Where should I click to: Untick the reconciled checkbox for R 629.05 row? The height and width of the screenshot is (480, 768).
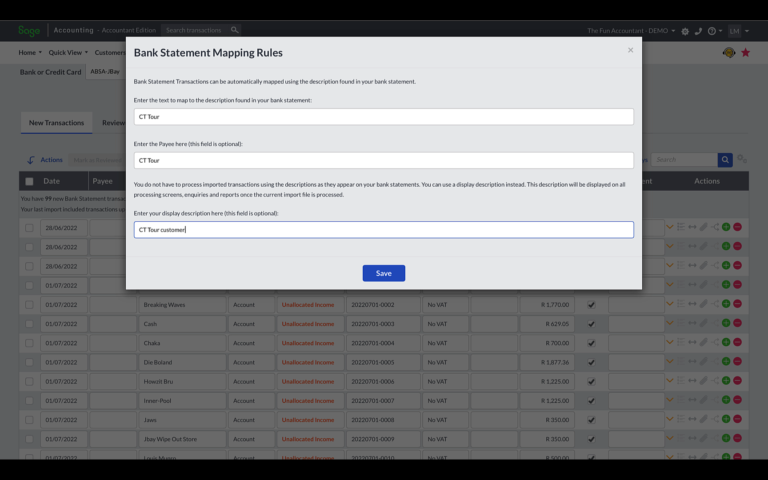591,324
